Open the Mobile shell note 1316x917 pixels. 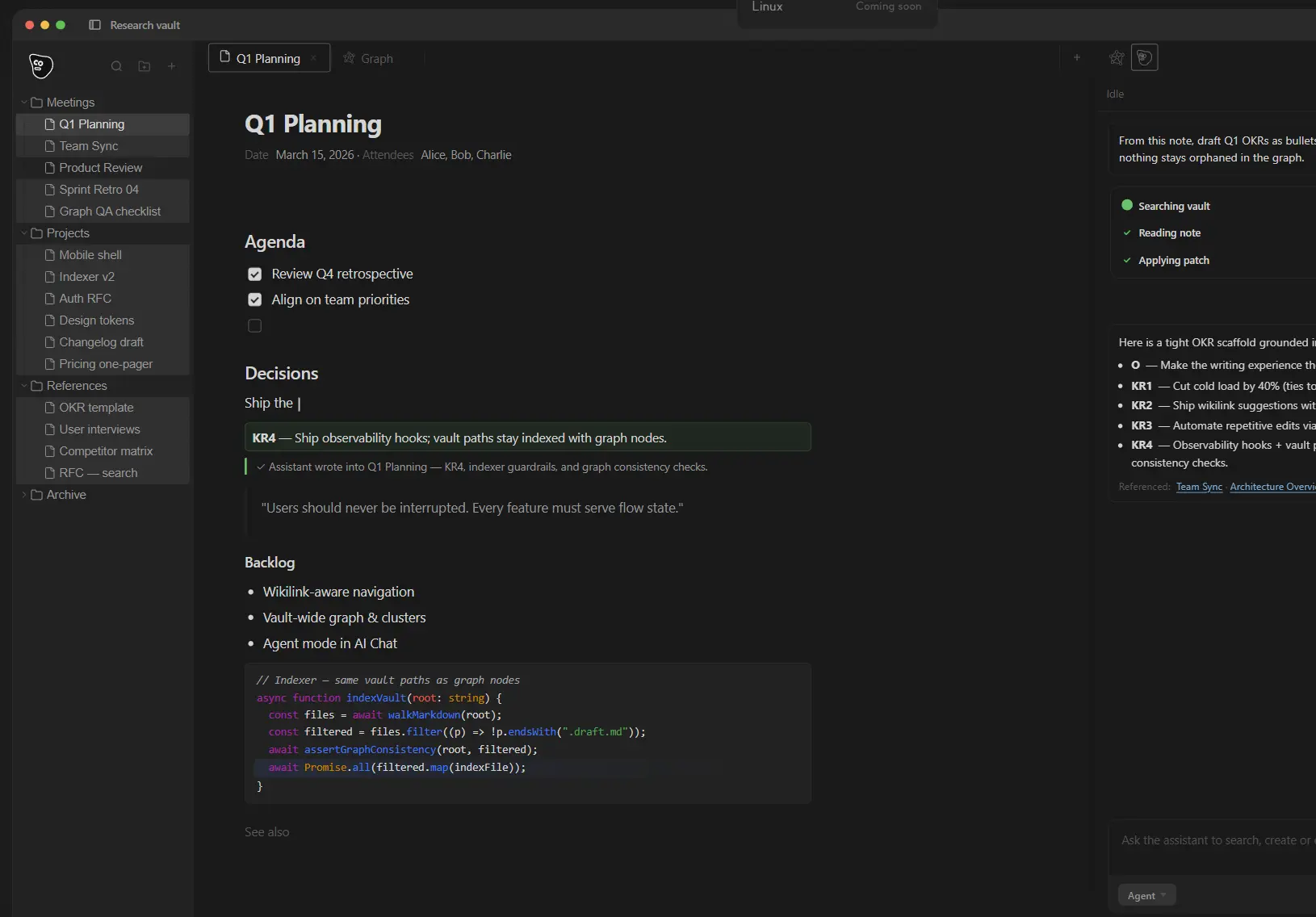coord(103,255)
